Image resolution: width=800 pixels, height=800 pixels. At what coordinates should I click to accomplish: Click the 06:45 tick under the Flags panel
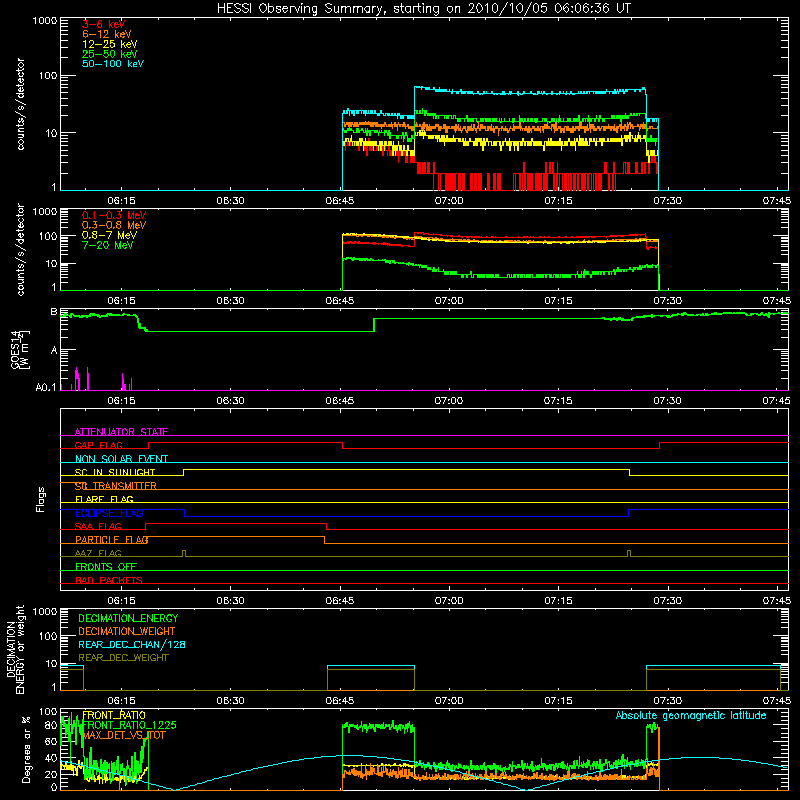click(x=340, y=601)
